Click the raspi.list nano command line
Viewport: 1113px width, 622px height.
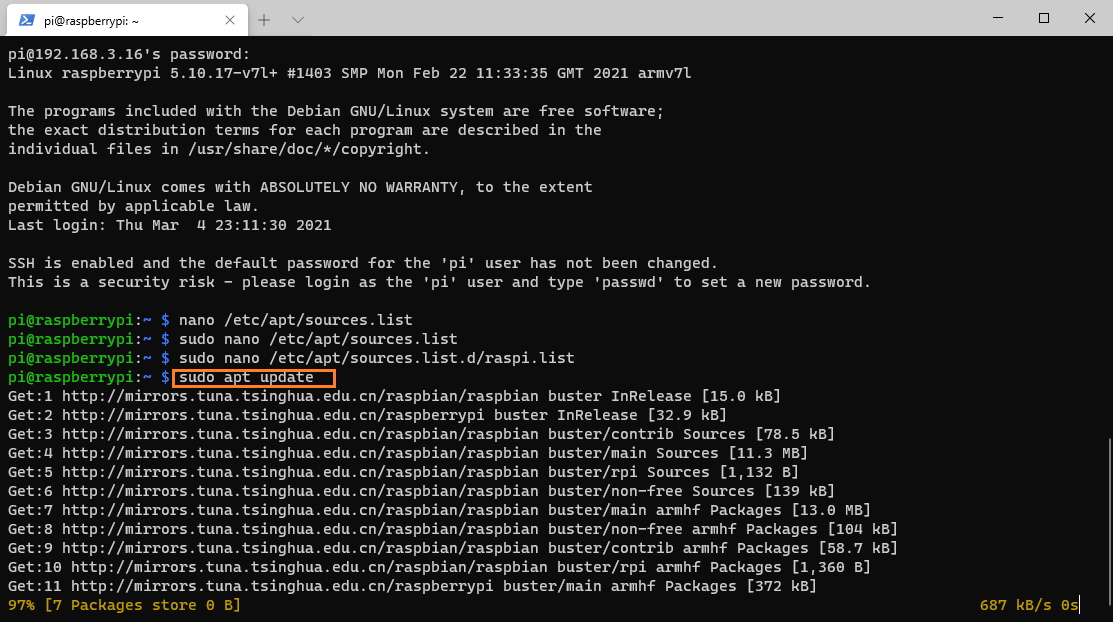pyautogui.click(x=376, y=358)
